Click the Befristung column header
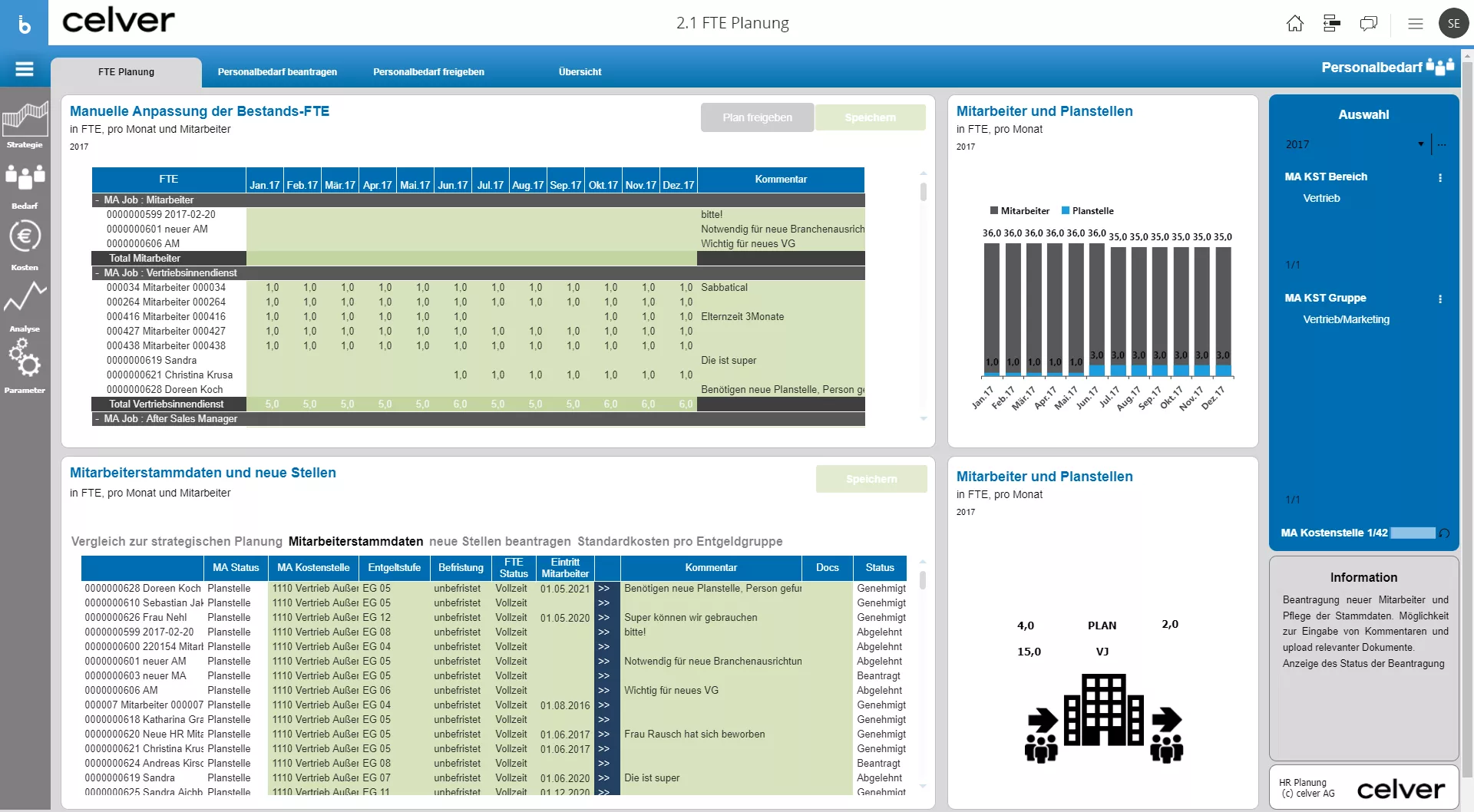Screen dimensions: 1474x812 pos(461,568)
